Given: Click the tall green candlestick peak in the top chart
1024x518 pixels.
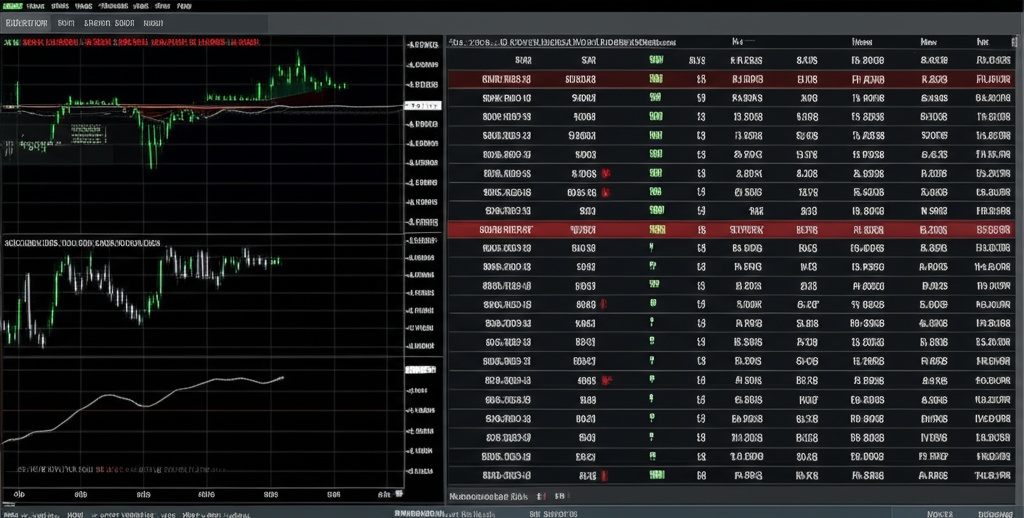Looking at the screenshot, I should [298, 68].
